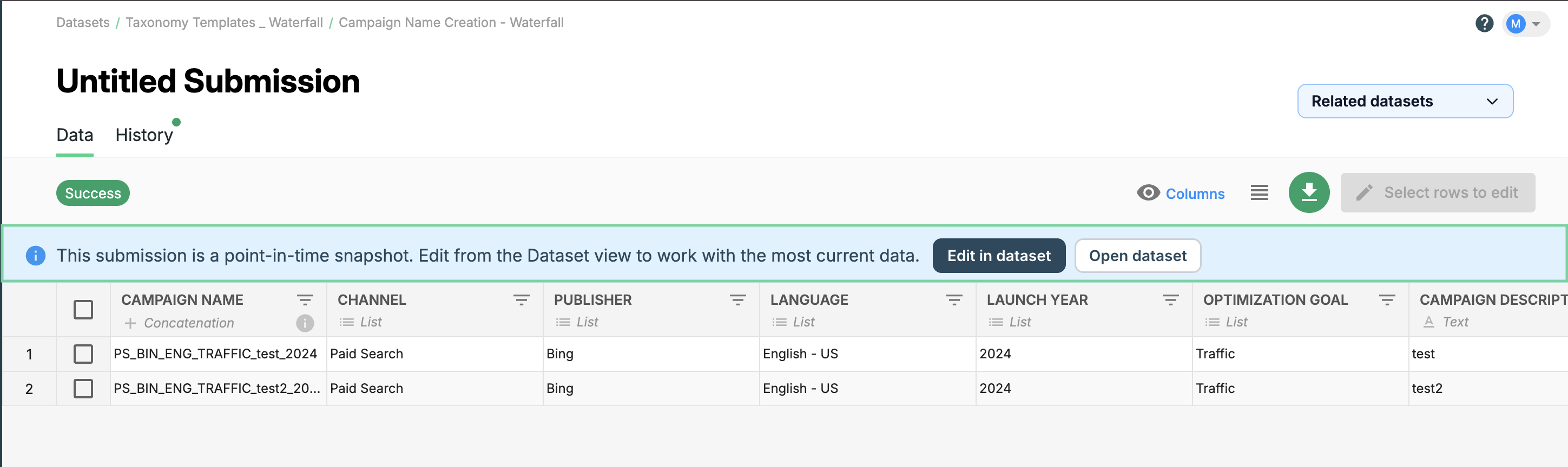Open Campaign Name column filter icon
1568x467 pixels.
click(x=305, y=300)
